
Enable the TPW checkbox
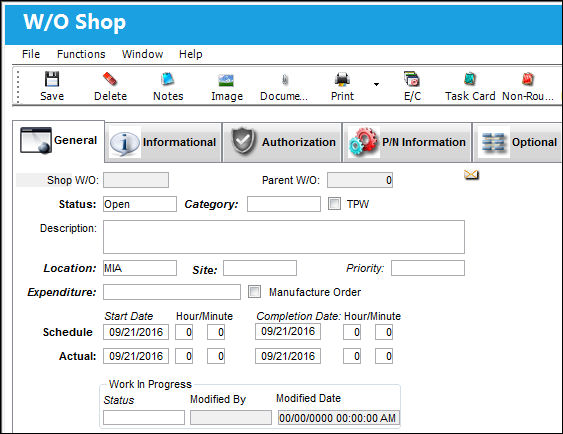334,204
